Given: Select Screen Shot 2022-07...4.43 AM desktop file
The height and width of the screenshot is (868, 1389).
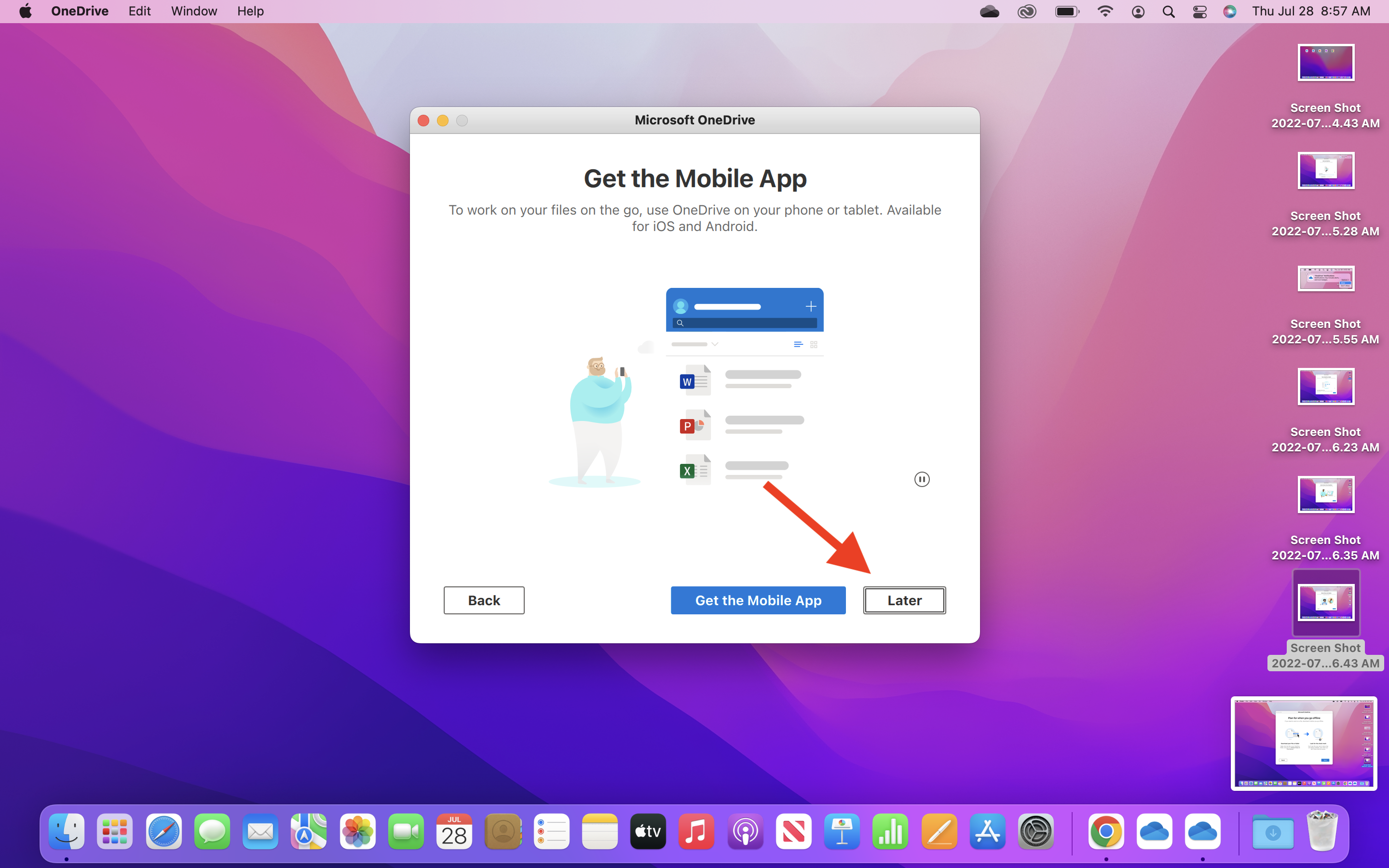Looking at the screenshot, I should 1325,86.
